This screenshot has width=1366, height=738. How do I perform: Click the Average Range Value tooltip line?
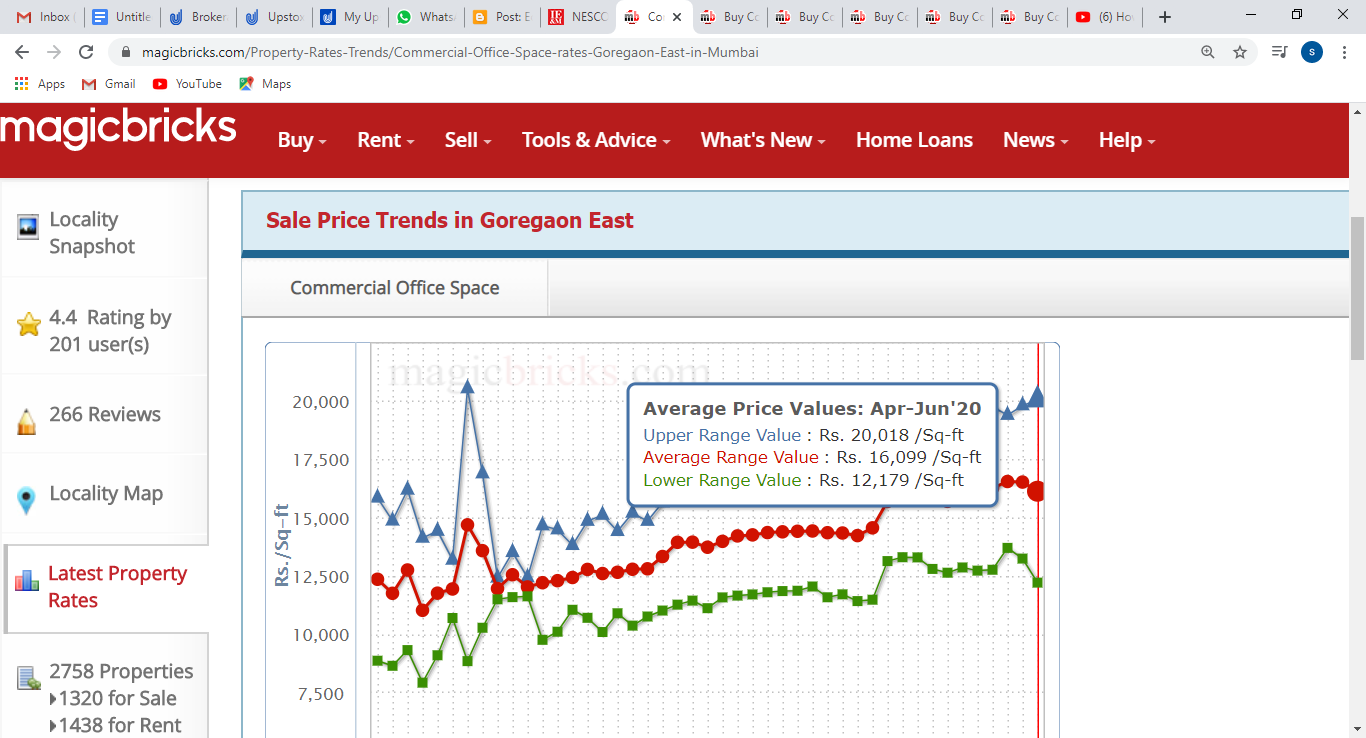[812, 457]
